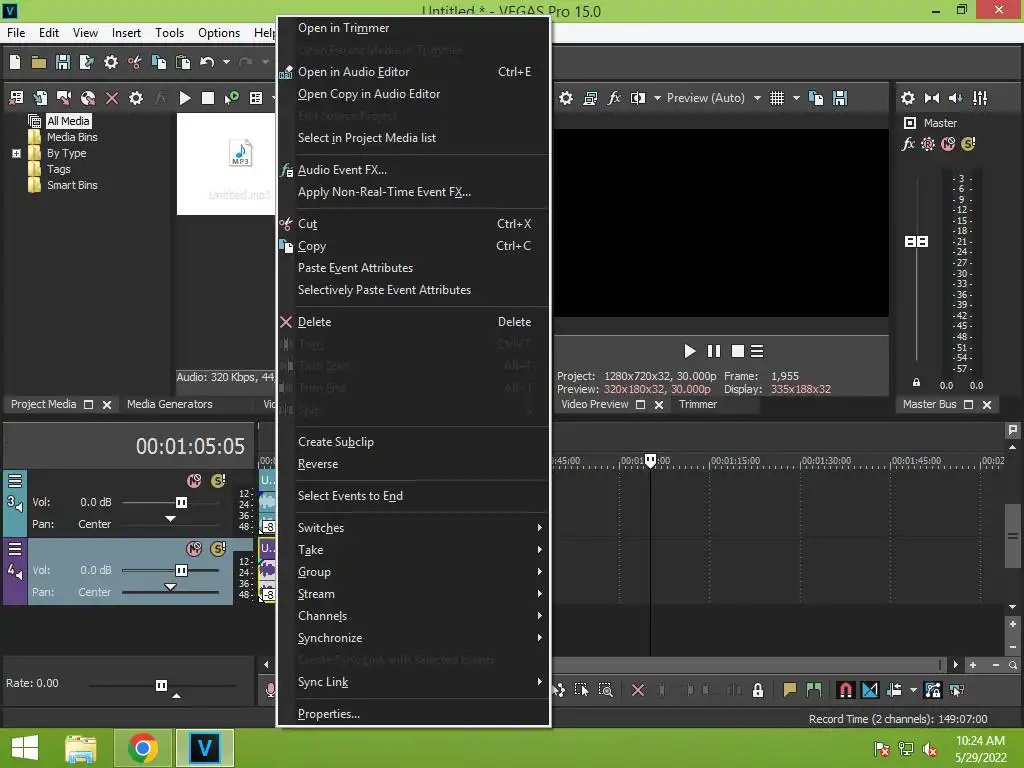Screen dimensions: 1024x768
Task: Open the preview Overlays grid dropdown arrow
Action: click(x=796, y=98)
